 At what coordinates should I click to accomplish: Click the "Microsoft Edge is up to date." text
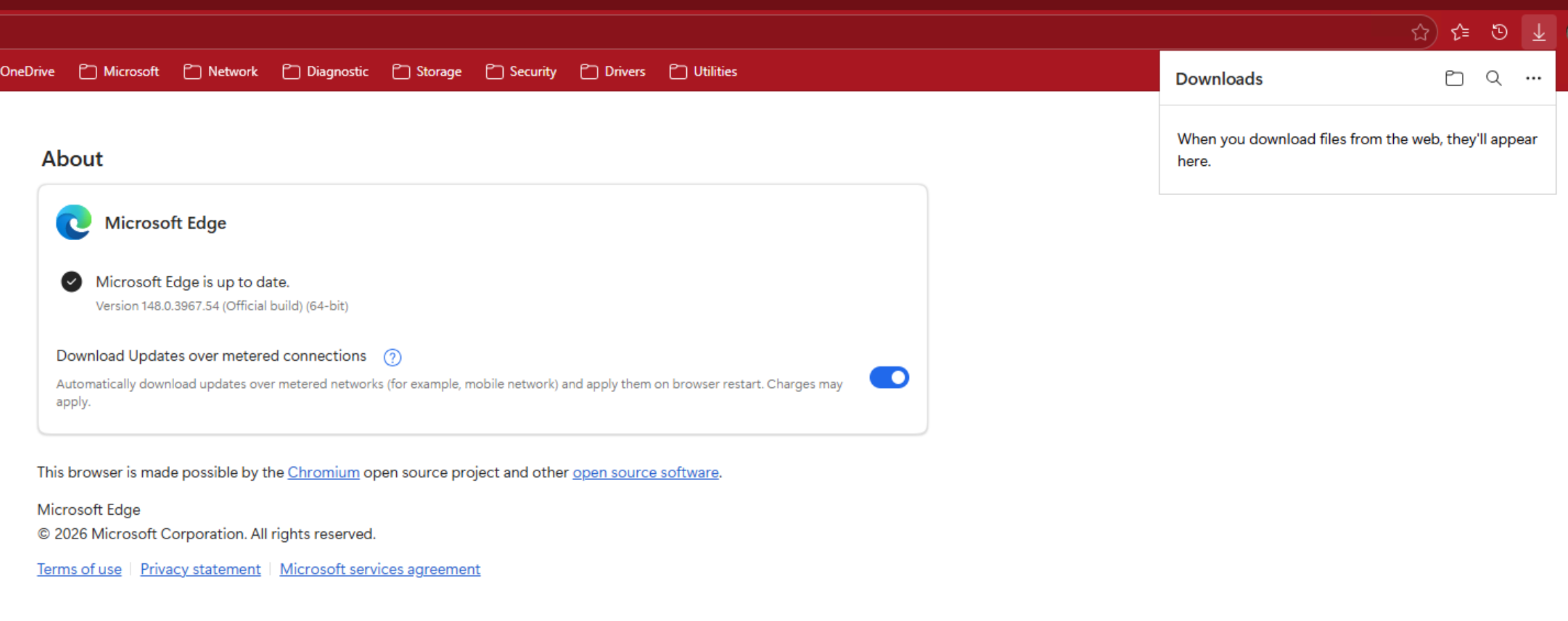(193, 282)
